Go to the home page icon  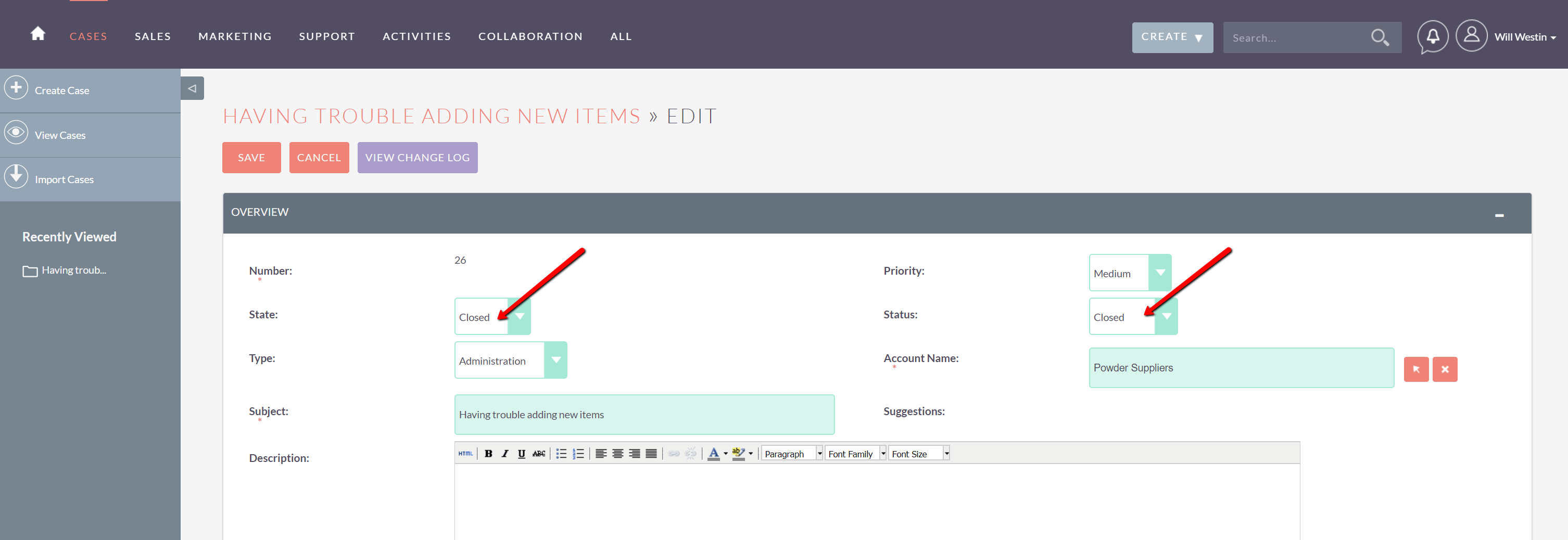[x=37, y=33]
